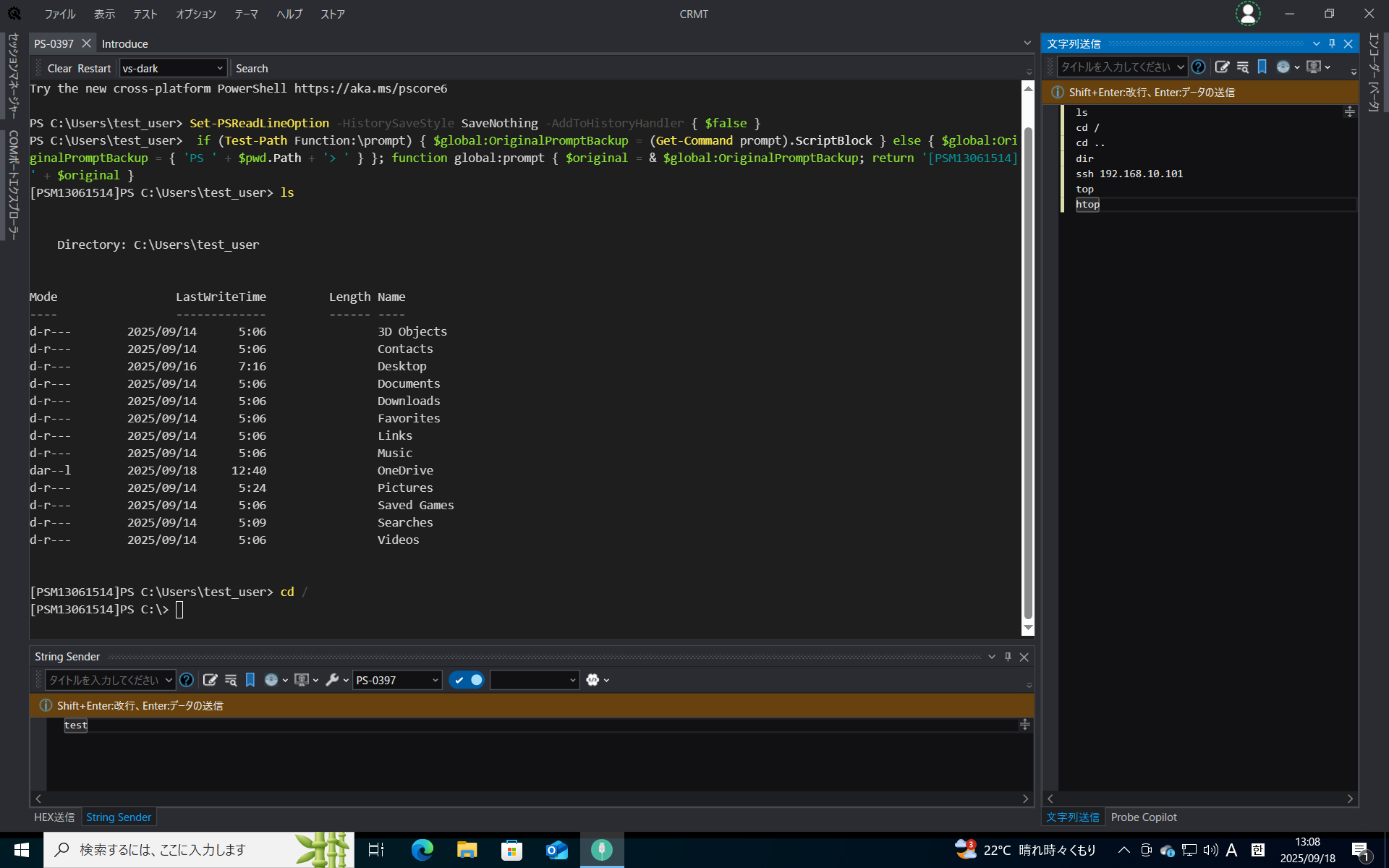
Task: Click the Clear button
Action: pos(59,69)
